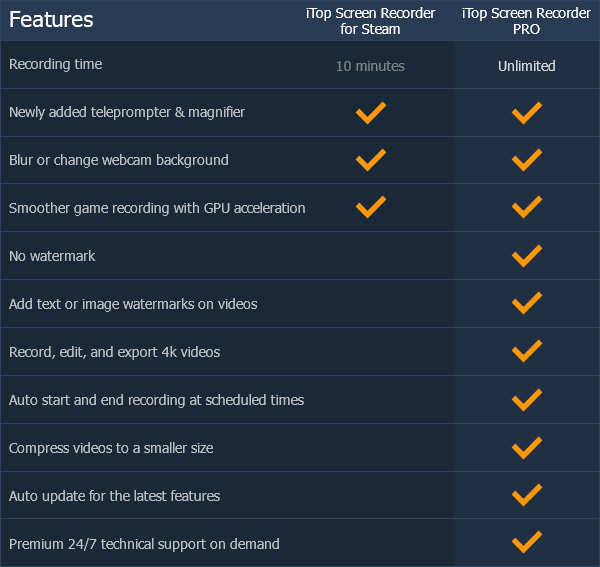Click the PRO checkmark for No watermark
This screenshot has width=600, height=567.
tap(527, 256)
